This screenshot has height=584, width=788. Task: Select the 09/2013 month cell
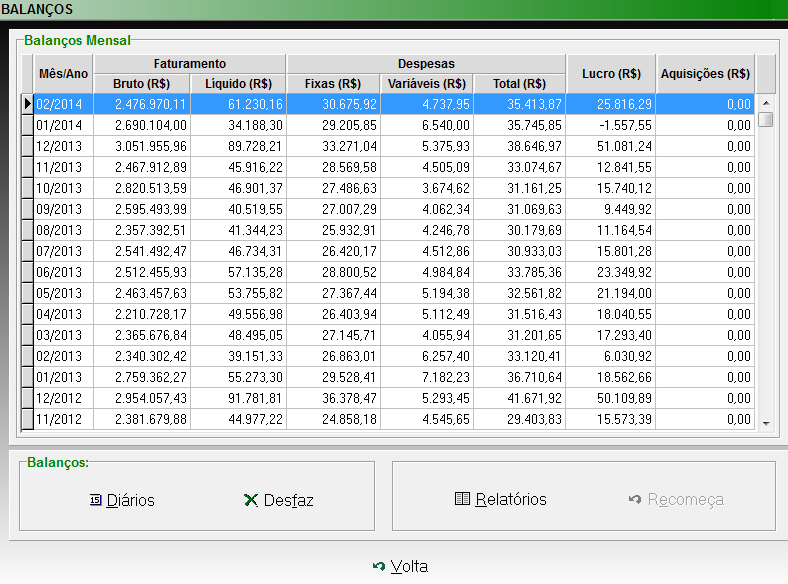(63, 209)
